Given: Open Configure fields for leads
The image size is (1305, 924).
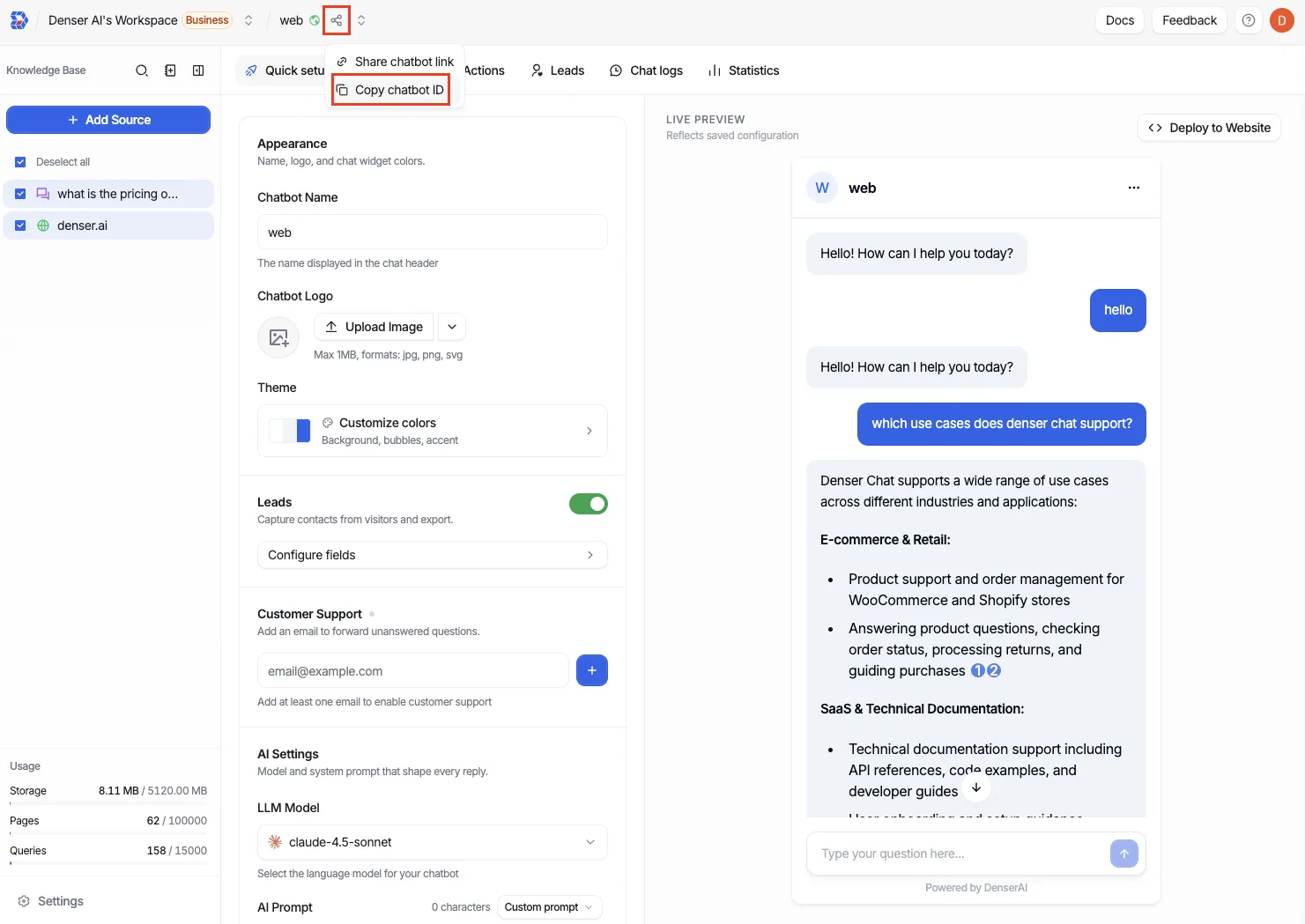Looking at the screenshot, I should point(433,555).
